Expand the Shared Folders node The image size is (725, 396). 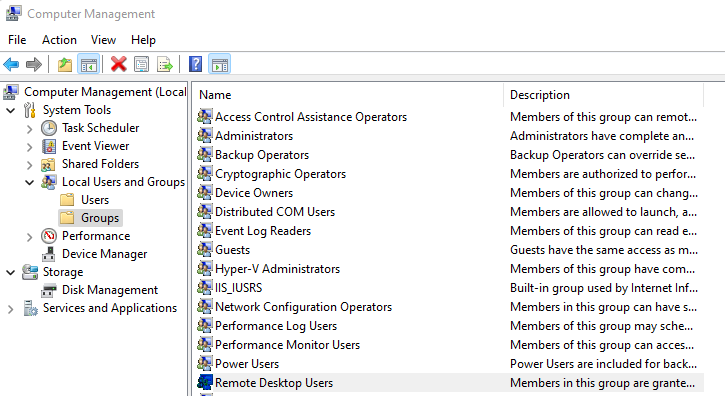point(30,165)
